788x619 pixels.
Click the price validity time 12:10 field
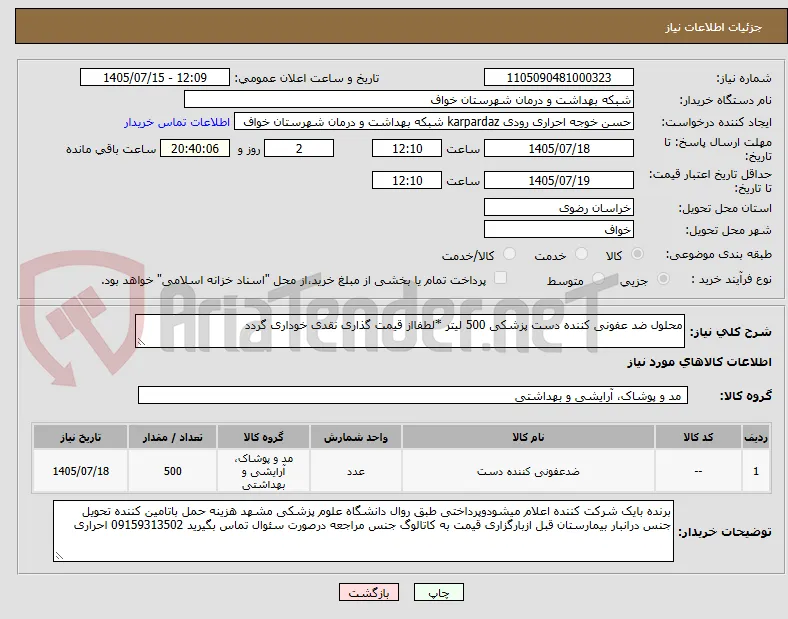click(407, 180)
